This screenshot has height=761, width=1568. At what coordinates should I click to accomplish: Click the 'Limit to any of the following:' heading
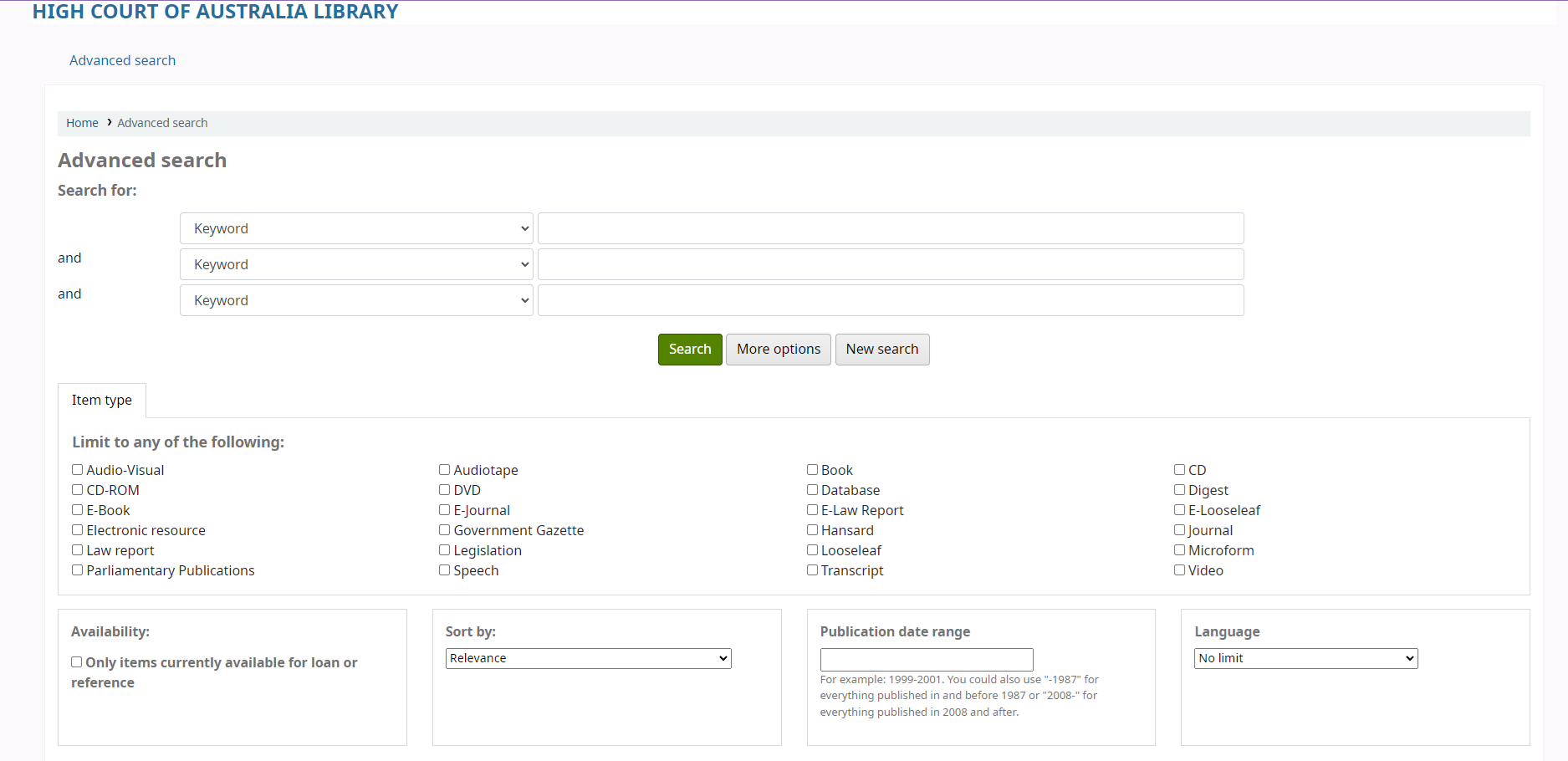pos(178,442)
